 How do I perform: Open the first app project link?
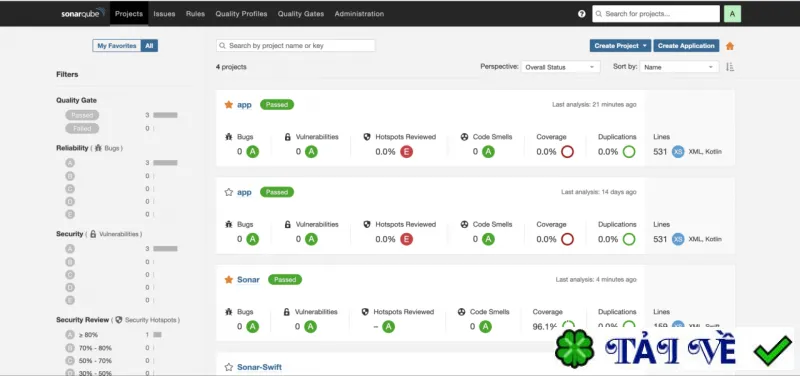pyautogui.click(x=244, y=105)
